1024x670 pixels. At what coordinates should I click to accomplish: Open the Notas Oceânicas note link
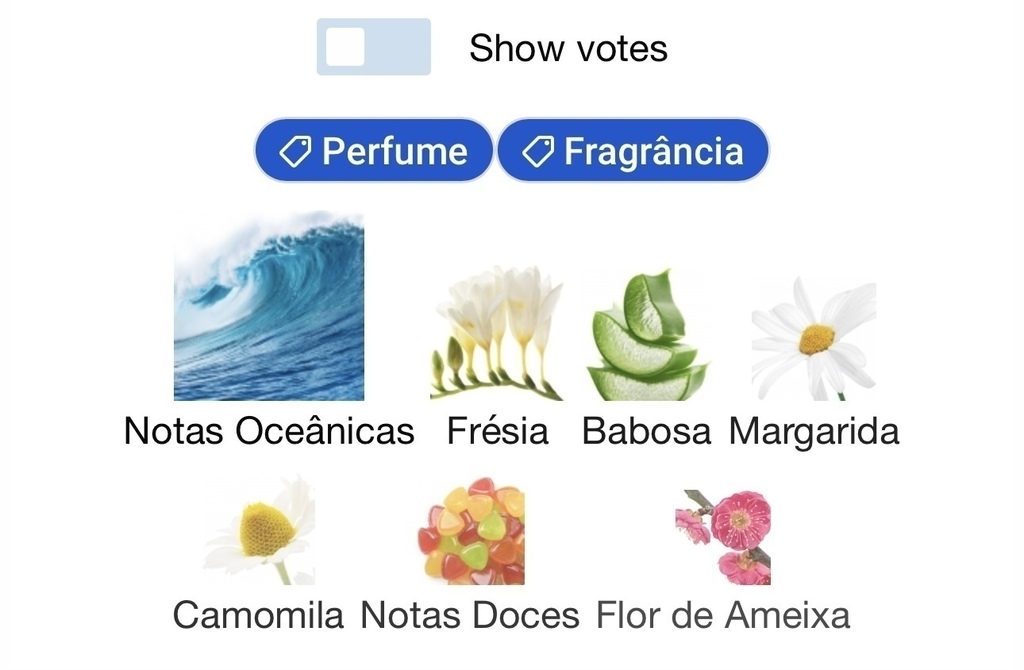click(x=269, y=431)
